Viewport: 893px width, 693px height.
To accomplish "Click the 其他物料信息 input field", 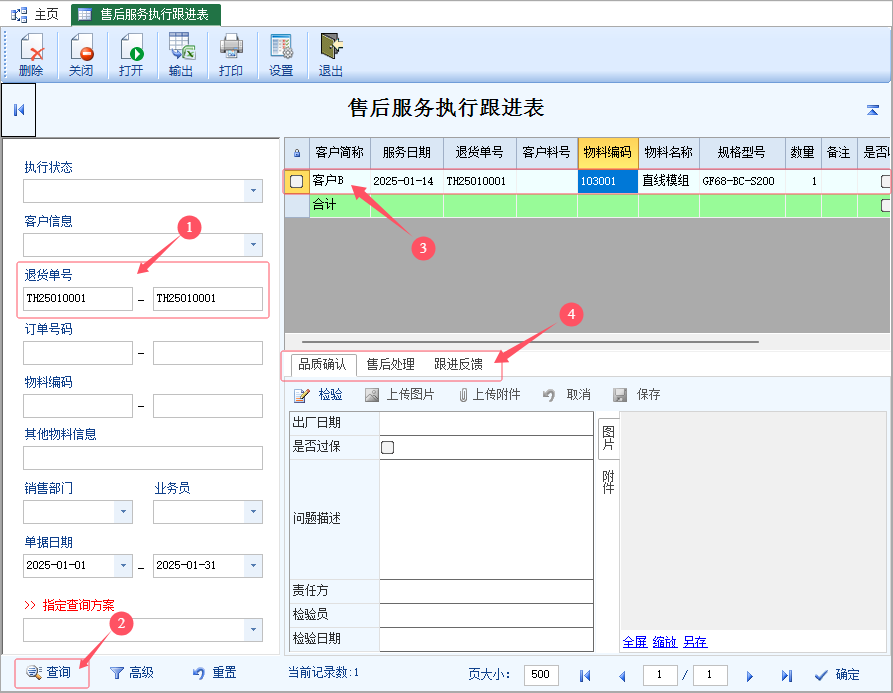I will (x=143, y=458).
